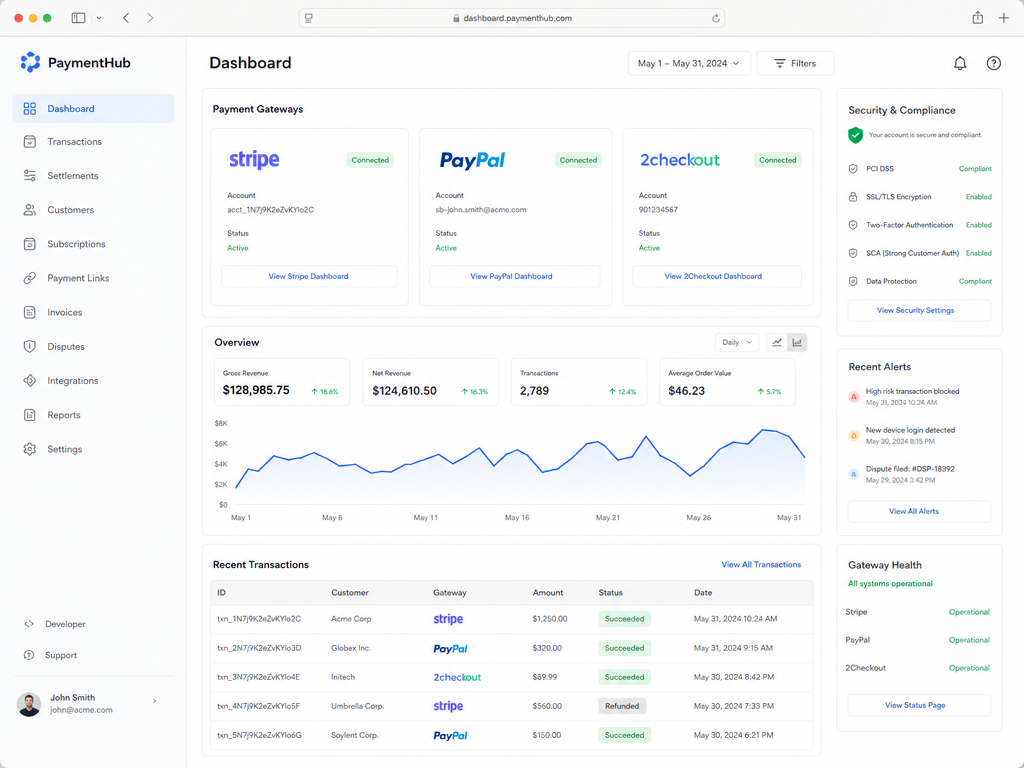The height and width of the screenshot is (768, 1024).
Task: Click the Gross Revenue $128,985.75 card
Action: pos(282,382)
